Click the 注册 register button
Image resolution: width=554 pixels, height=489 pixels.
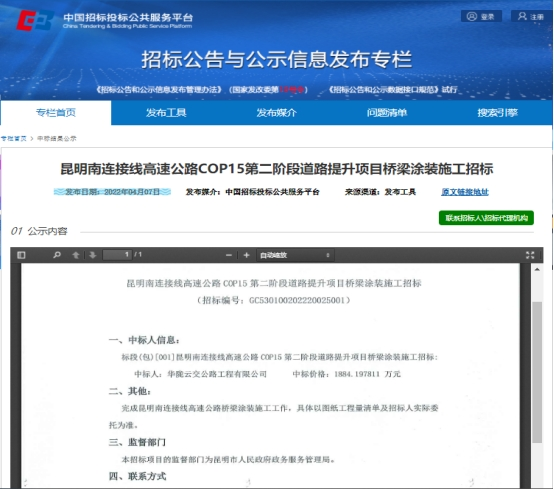point(531,16)
